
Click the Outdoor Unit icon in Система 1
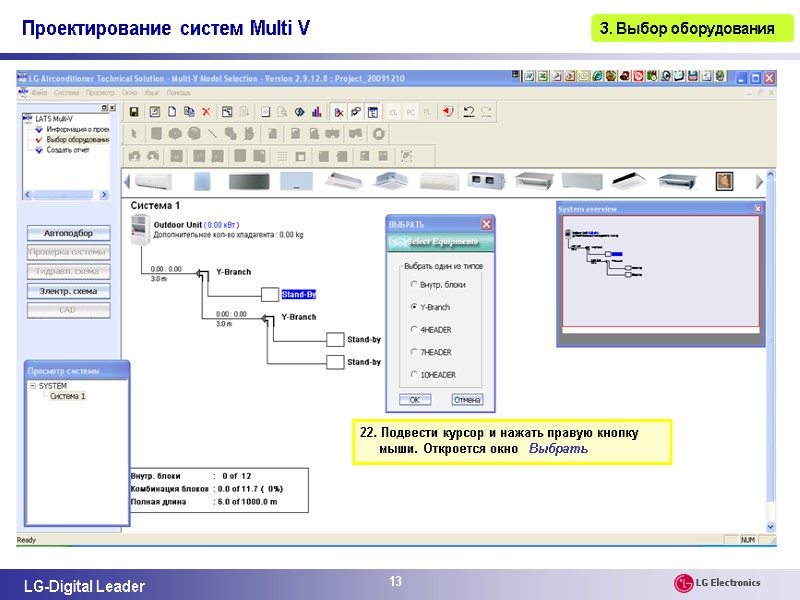[x=140, y=230]
